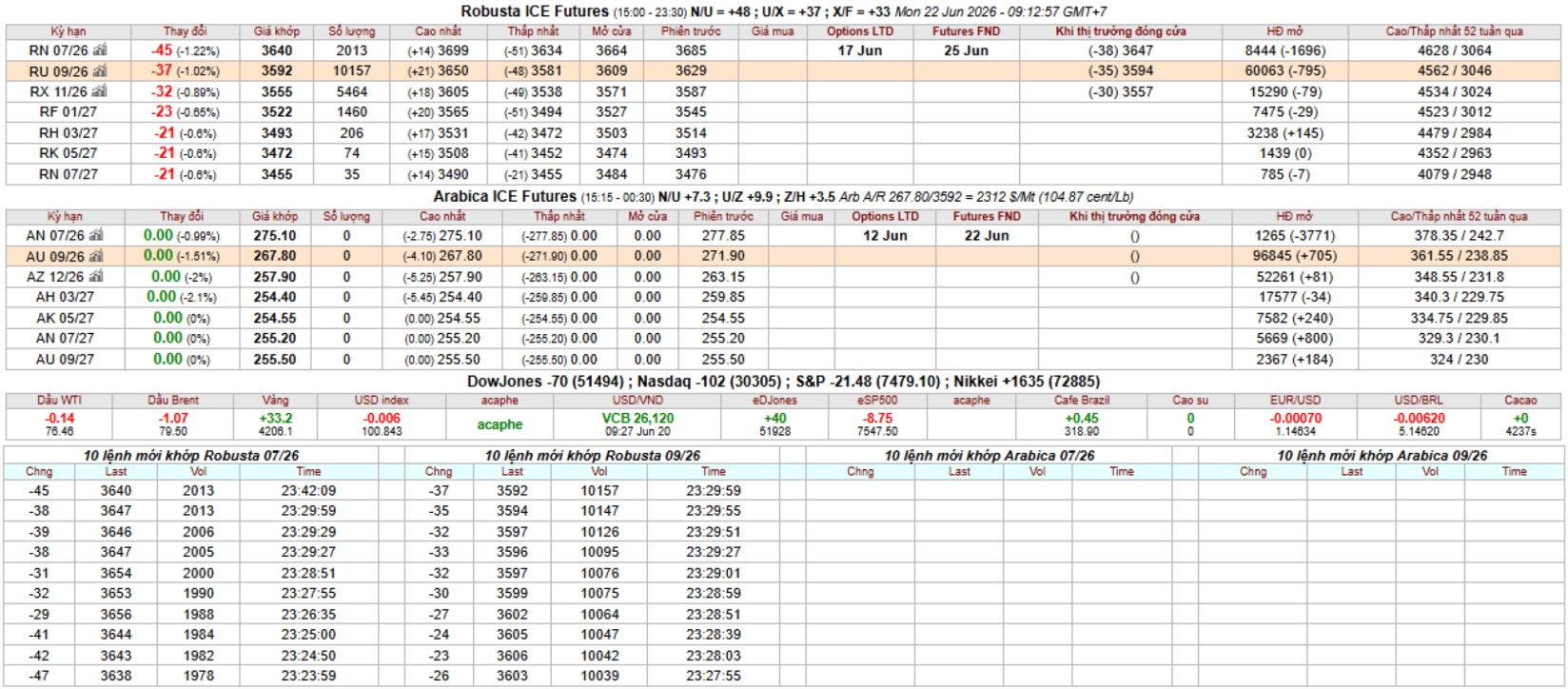Click the Arabica Futures FND date 22 Jun

click(987, 235)
